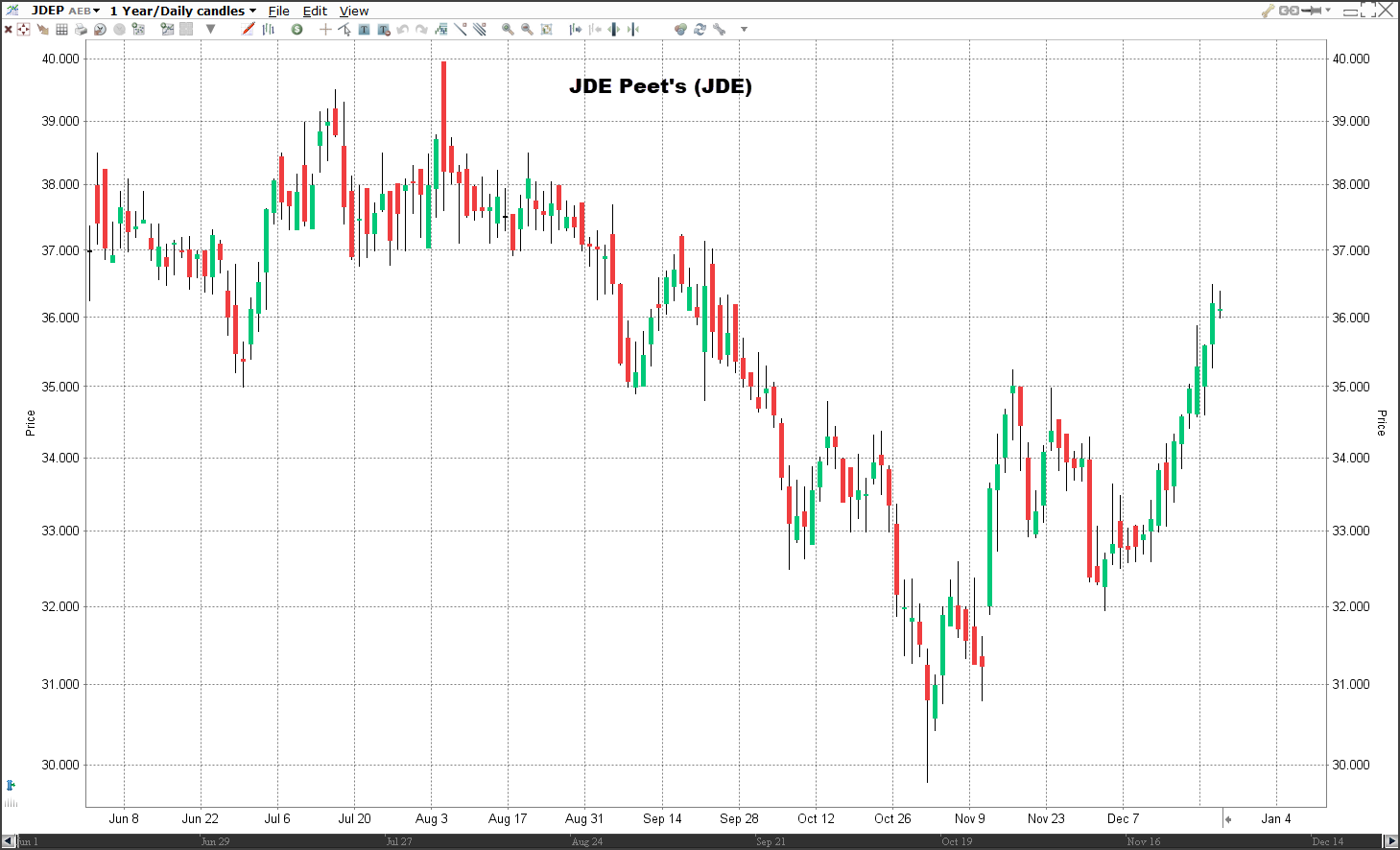Click the wrench icon in main toolbar
The image size is (1400, 850).
[719, 30]
